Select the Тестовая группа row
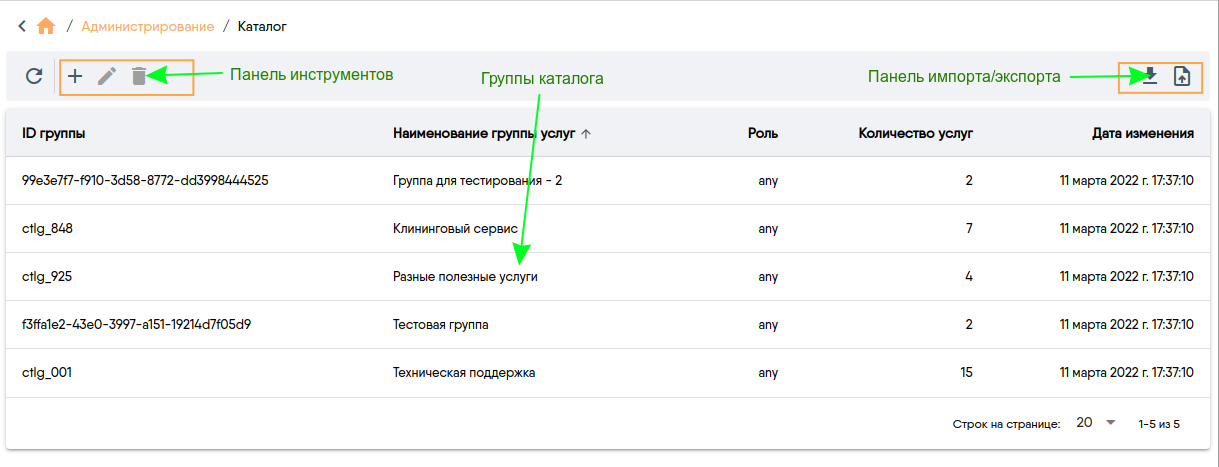 tap(609, 325)
